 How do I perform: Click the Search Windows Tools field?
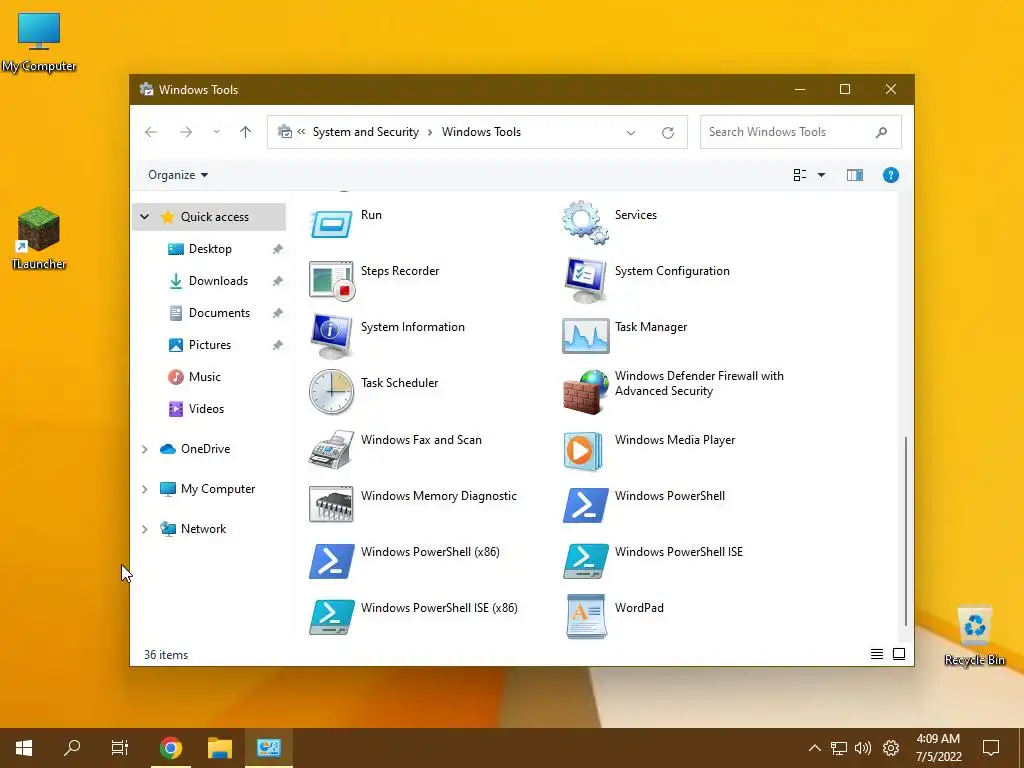(x=801, y=132)
